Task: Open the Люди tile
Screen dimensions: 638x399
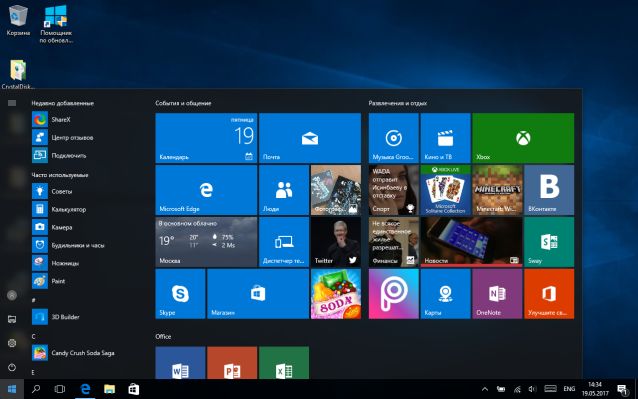Action: click(x=284, y=190)
